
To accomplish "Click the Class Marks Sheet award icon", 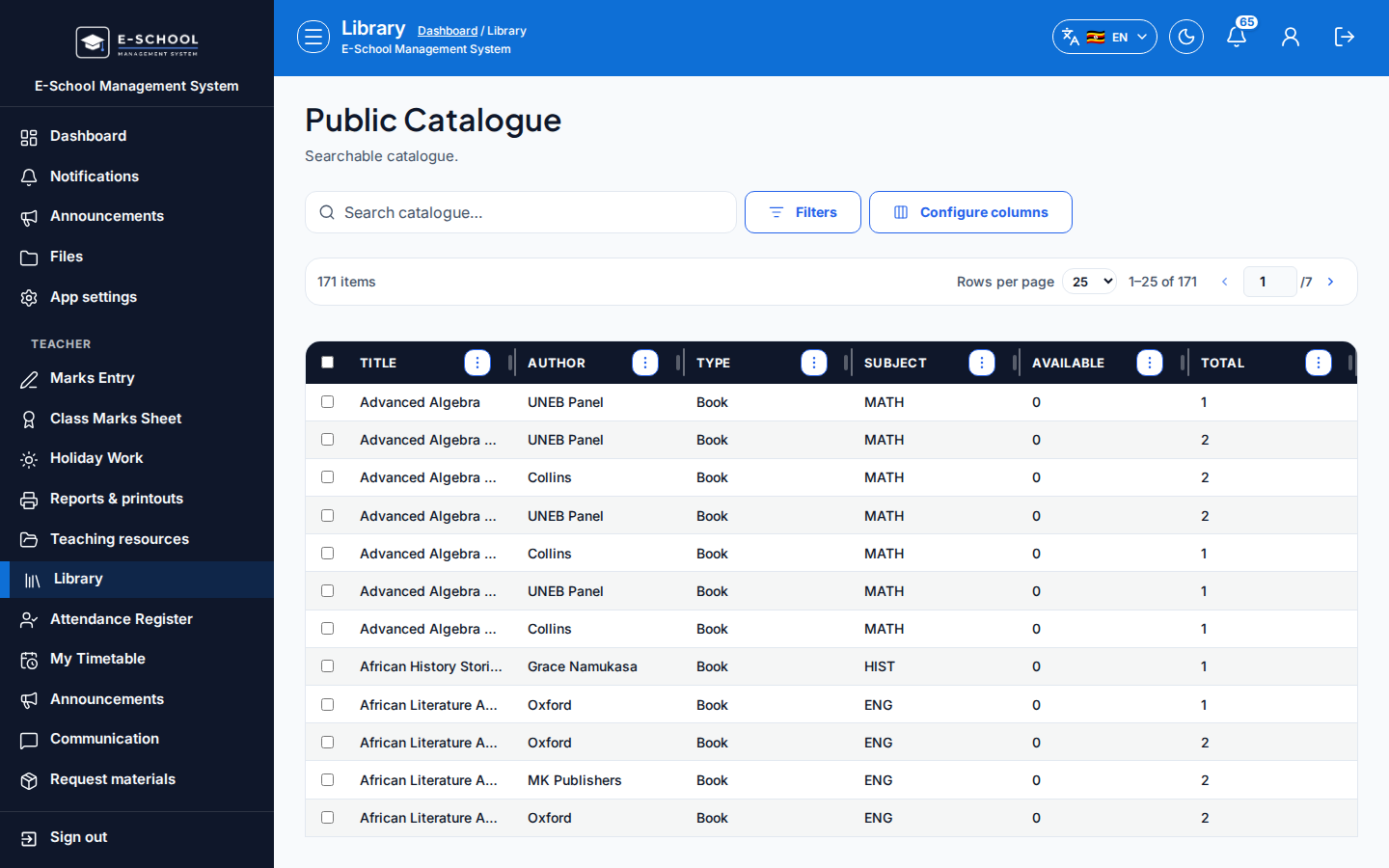I will click(x=29, y=420).
